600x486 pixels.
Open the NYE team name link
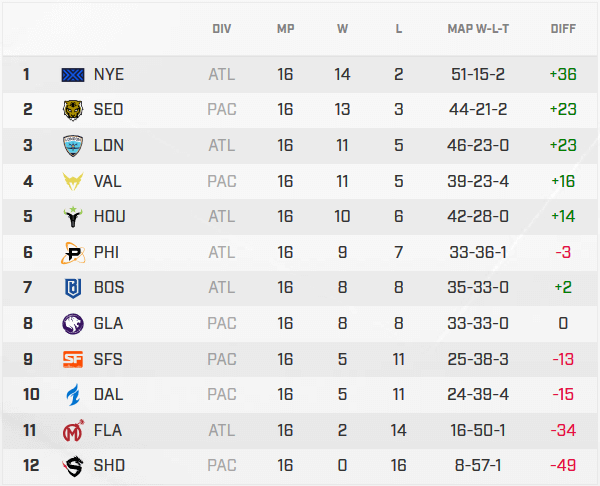pyautogui.click(x=108, y=74)
